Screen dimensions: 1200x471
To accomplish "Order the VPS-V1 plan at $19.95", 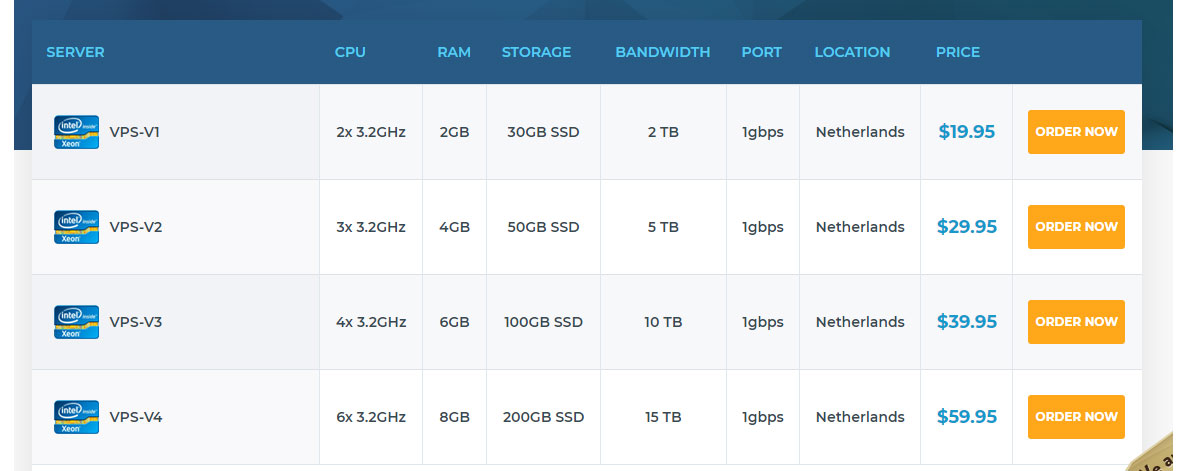I will pos(1076,132).
